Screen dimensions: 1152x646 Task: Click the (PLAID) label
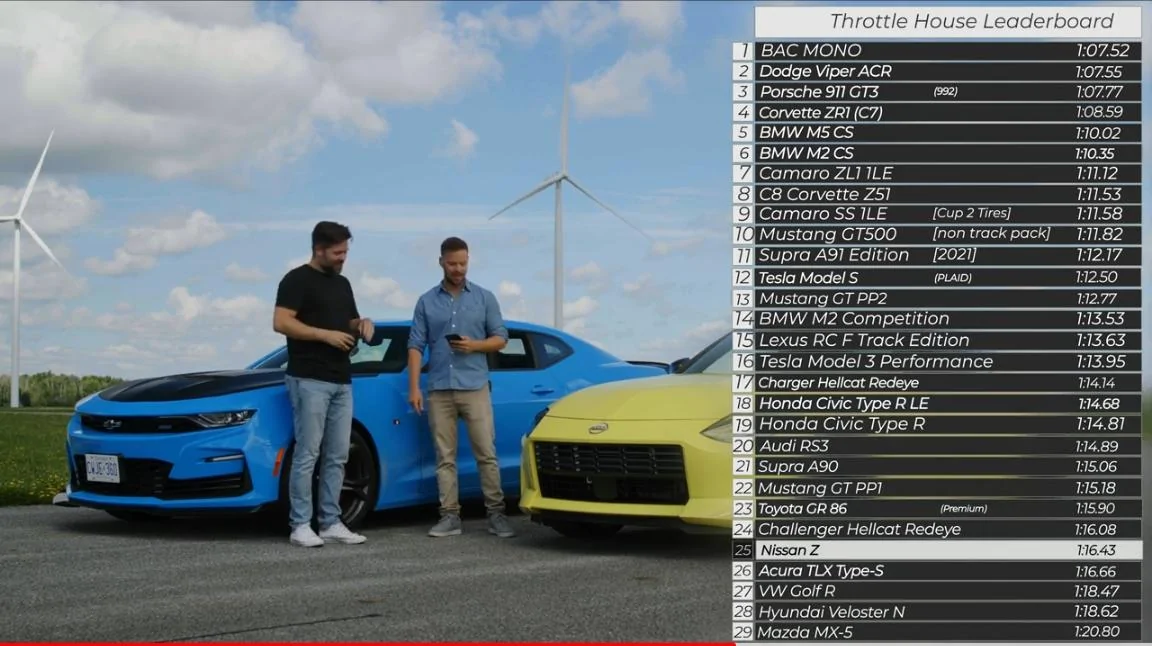click(953, 278)
